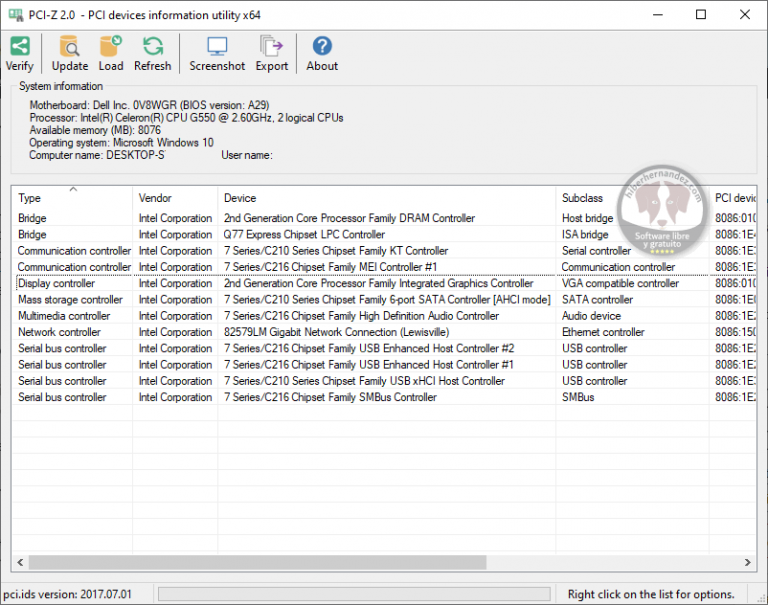Click the horizontal scrollbar left arrow
Viewport: 768px width, 605px height.
pyautogui.click(x=21, y=563)
